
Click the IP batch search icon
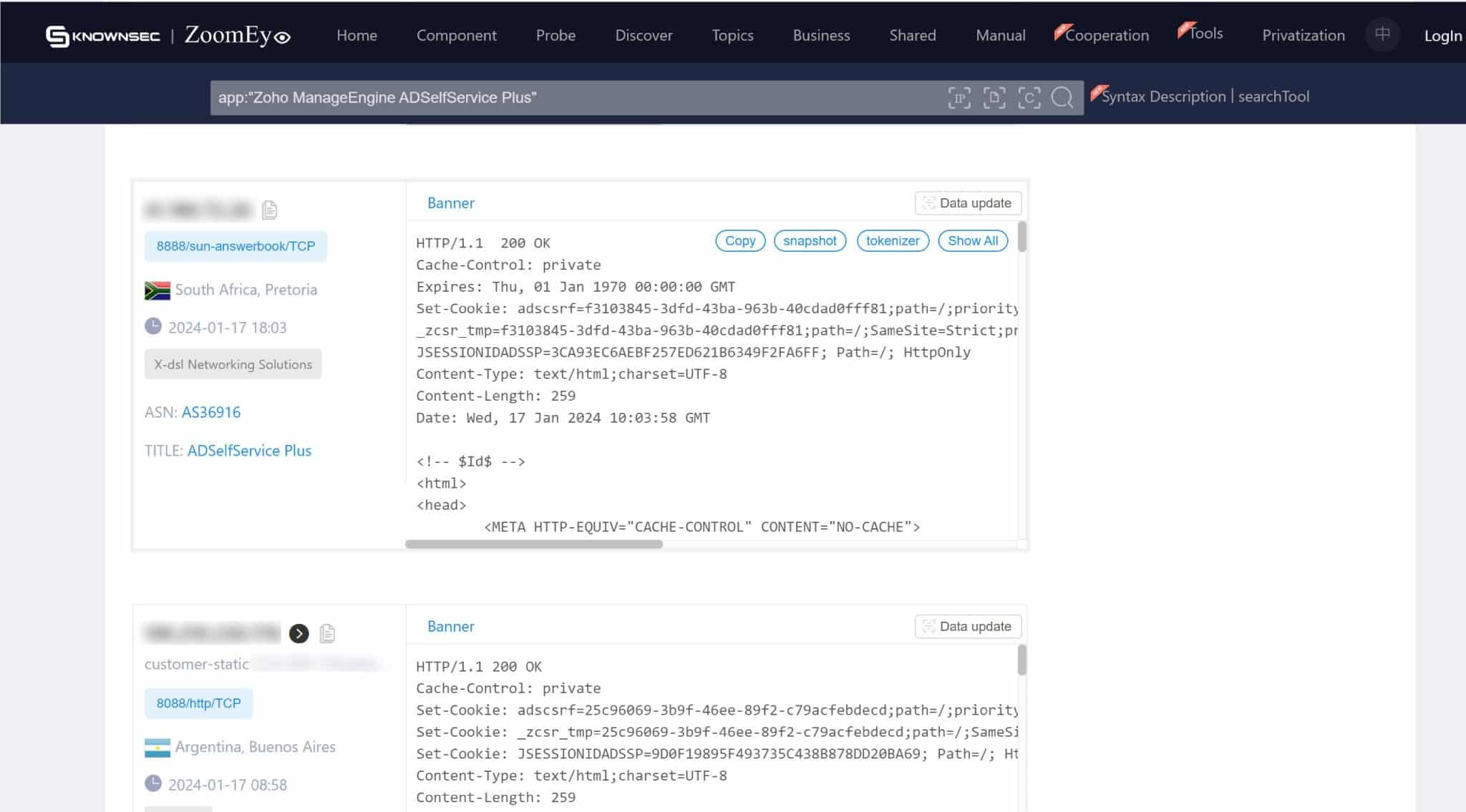point(959,97)
